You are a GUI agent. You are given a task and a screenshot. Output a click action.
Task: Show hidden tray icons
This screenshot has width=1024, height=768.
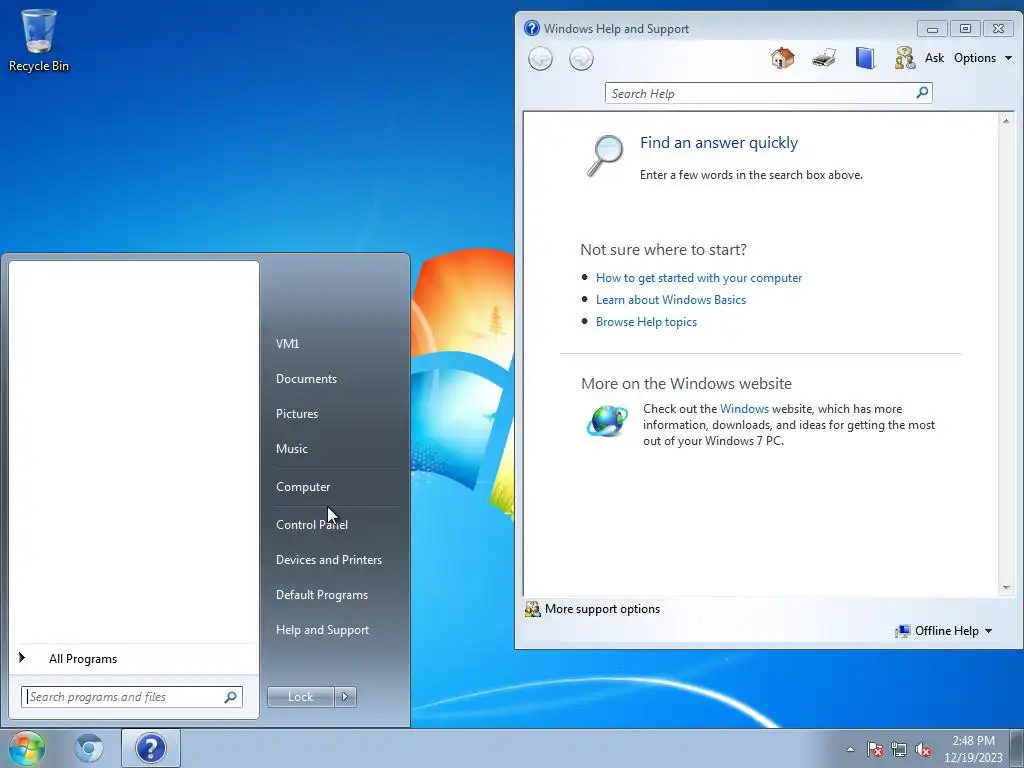coord(850,749)
